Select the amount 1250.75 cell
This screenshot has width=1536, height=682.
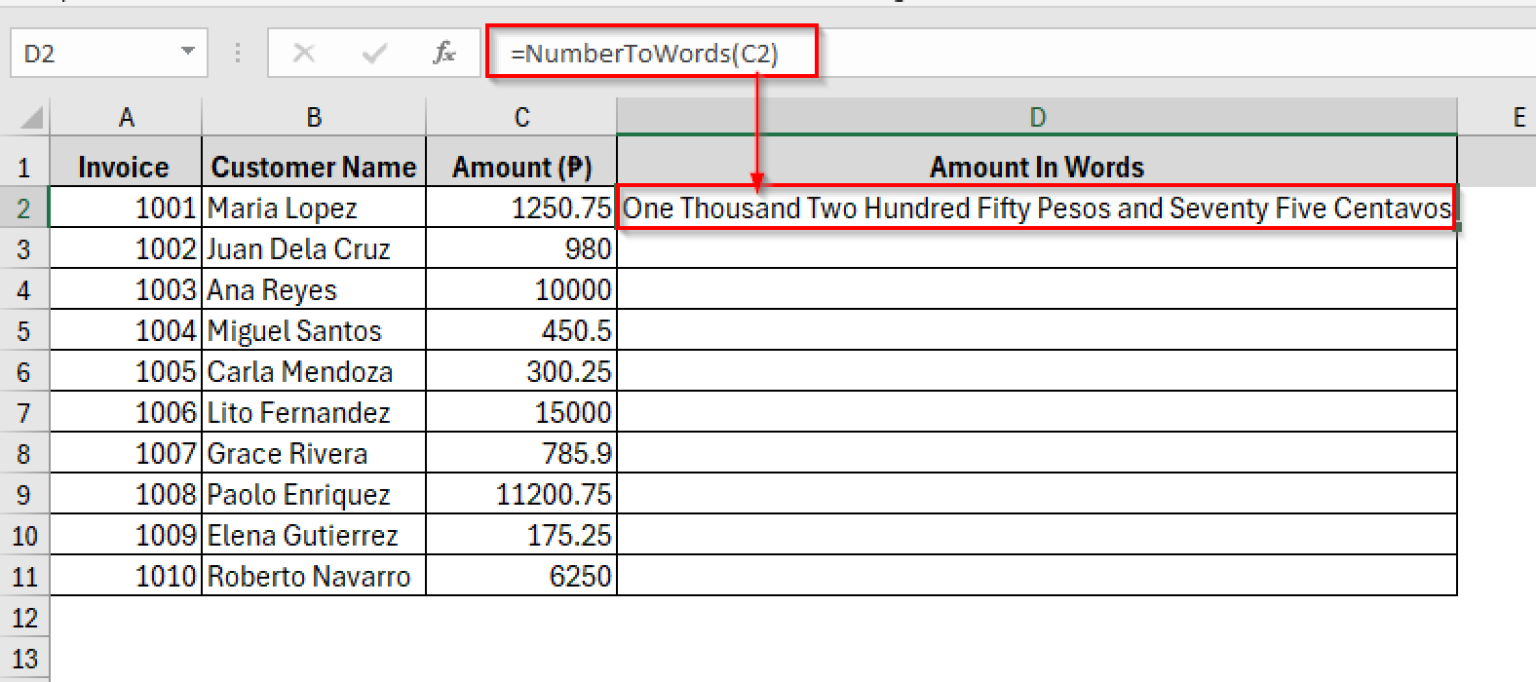[x=521, y=207]
